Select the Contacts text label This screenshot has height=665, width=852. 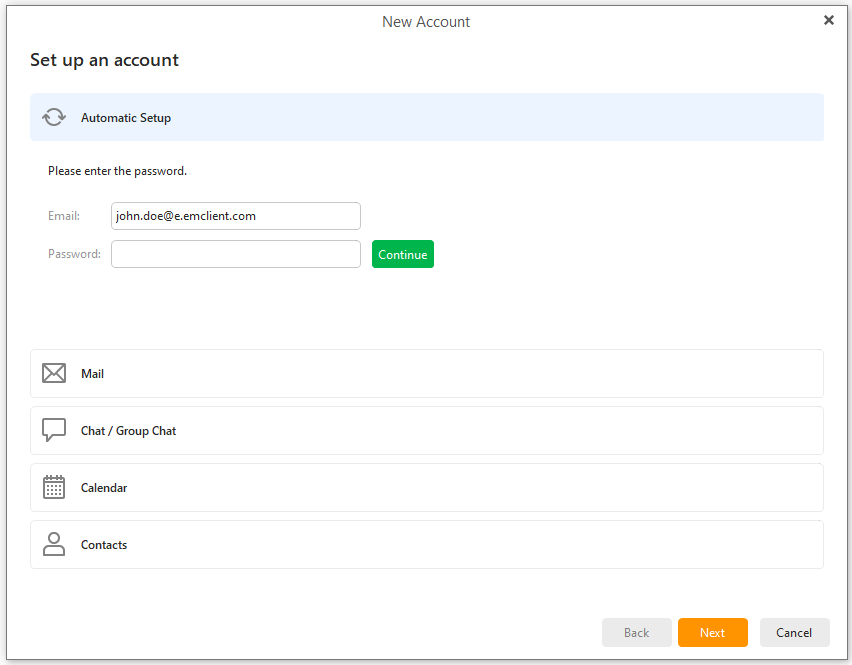coord(104,545)
